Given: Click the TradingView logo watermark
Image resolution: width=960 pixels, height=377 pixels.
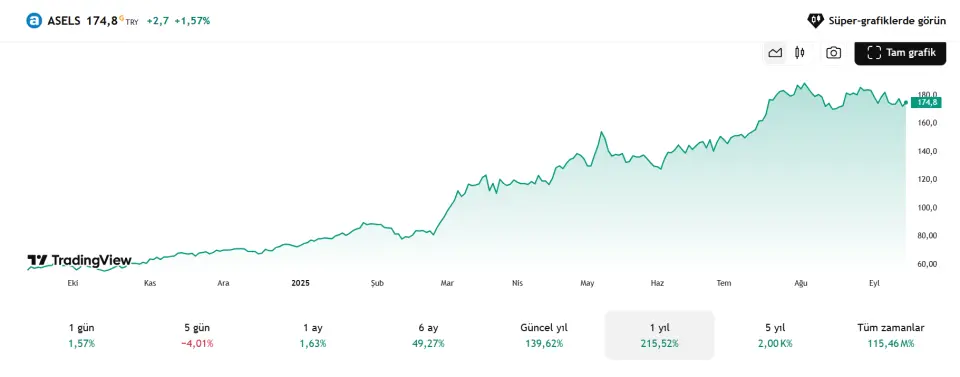Looking at the screenshot, I should (80, 261).
